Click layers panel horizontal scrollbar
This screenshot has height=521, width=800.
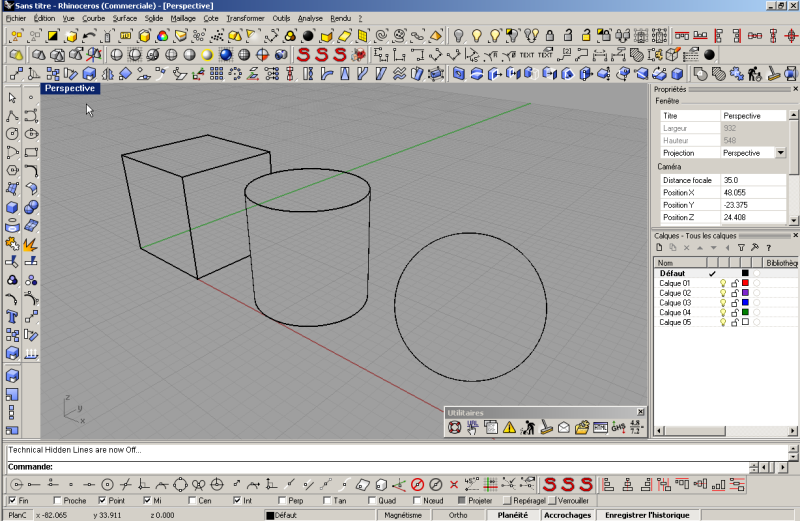tap(726, 431)
